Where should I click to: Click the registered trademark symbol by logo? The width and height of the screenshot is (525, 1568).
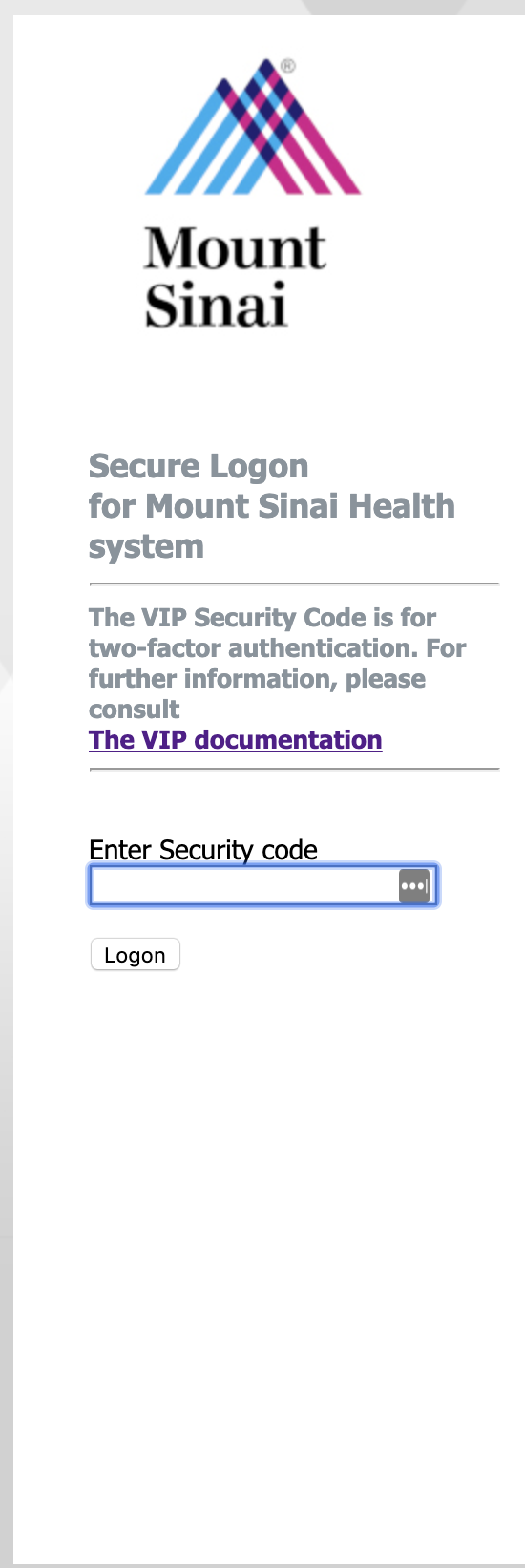click(288, 66)
